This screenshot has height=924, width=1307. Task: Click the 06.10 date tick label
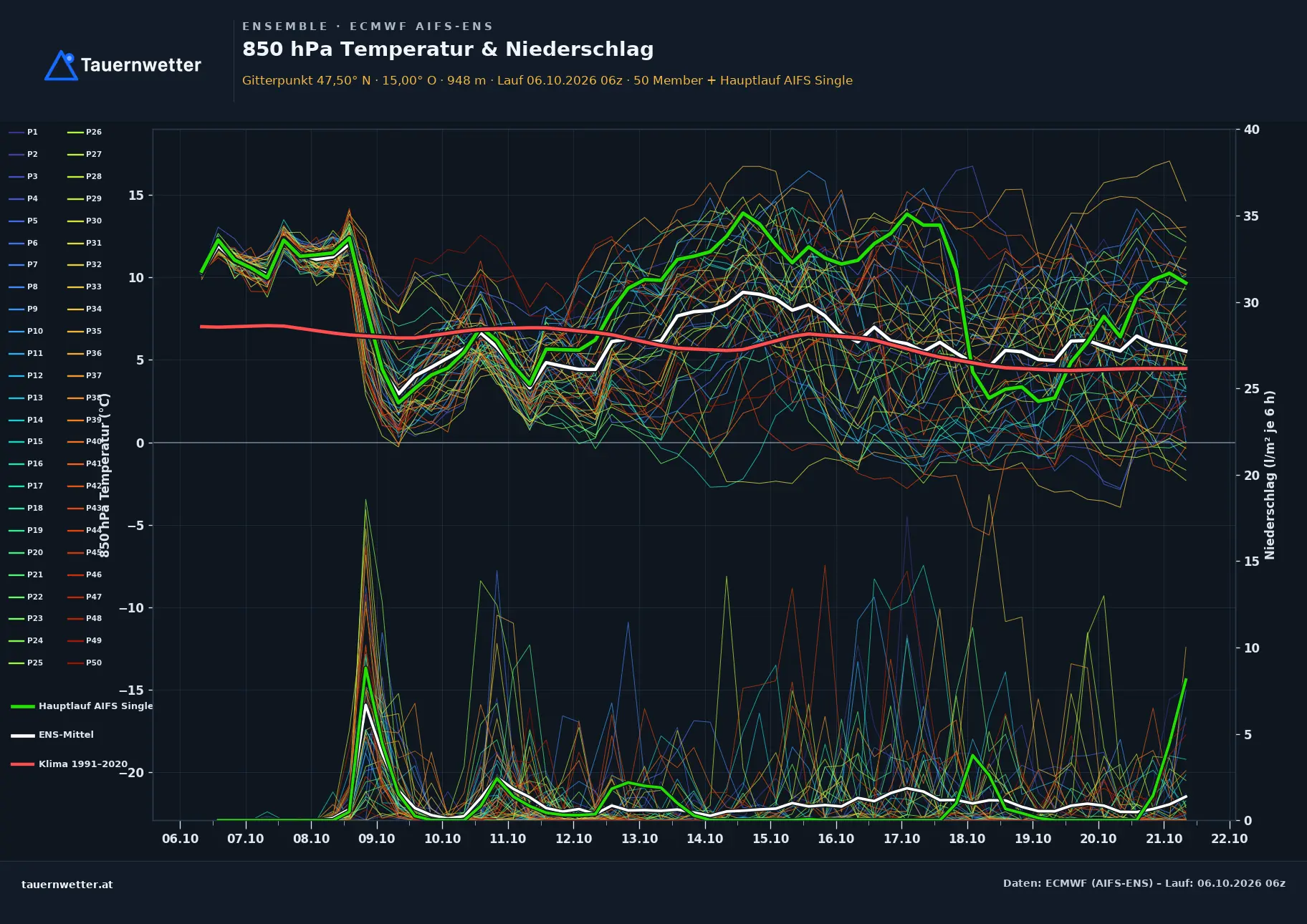(x=180, y=839)
